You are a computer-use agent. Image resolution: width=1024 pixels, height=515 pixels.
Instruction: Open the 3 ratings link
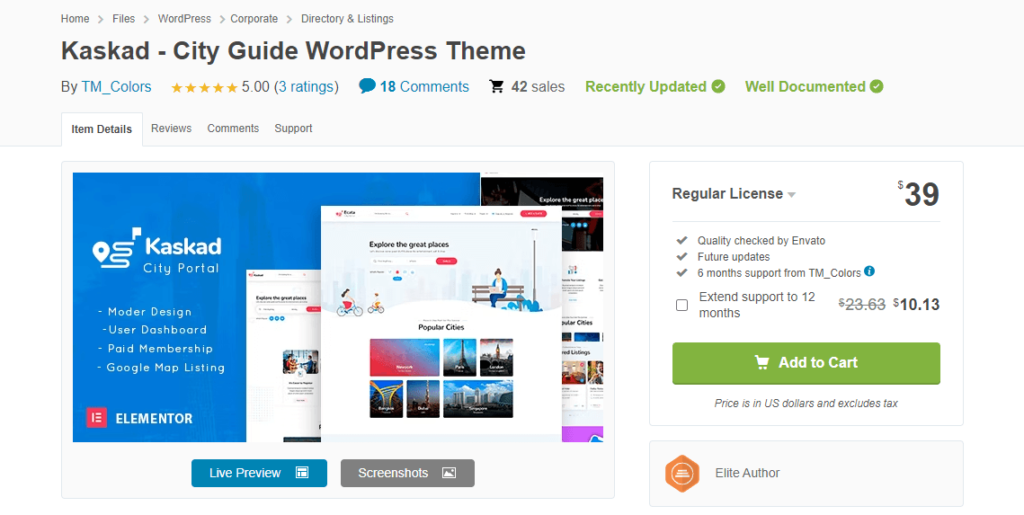tap(306, 87)
